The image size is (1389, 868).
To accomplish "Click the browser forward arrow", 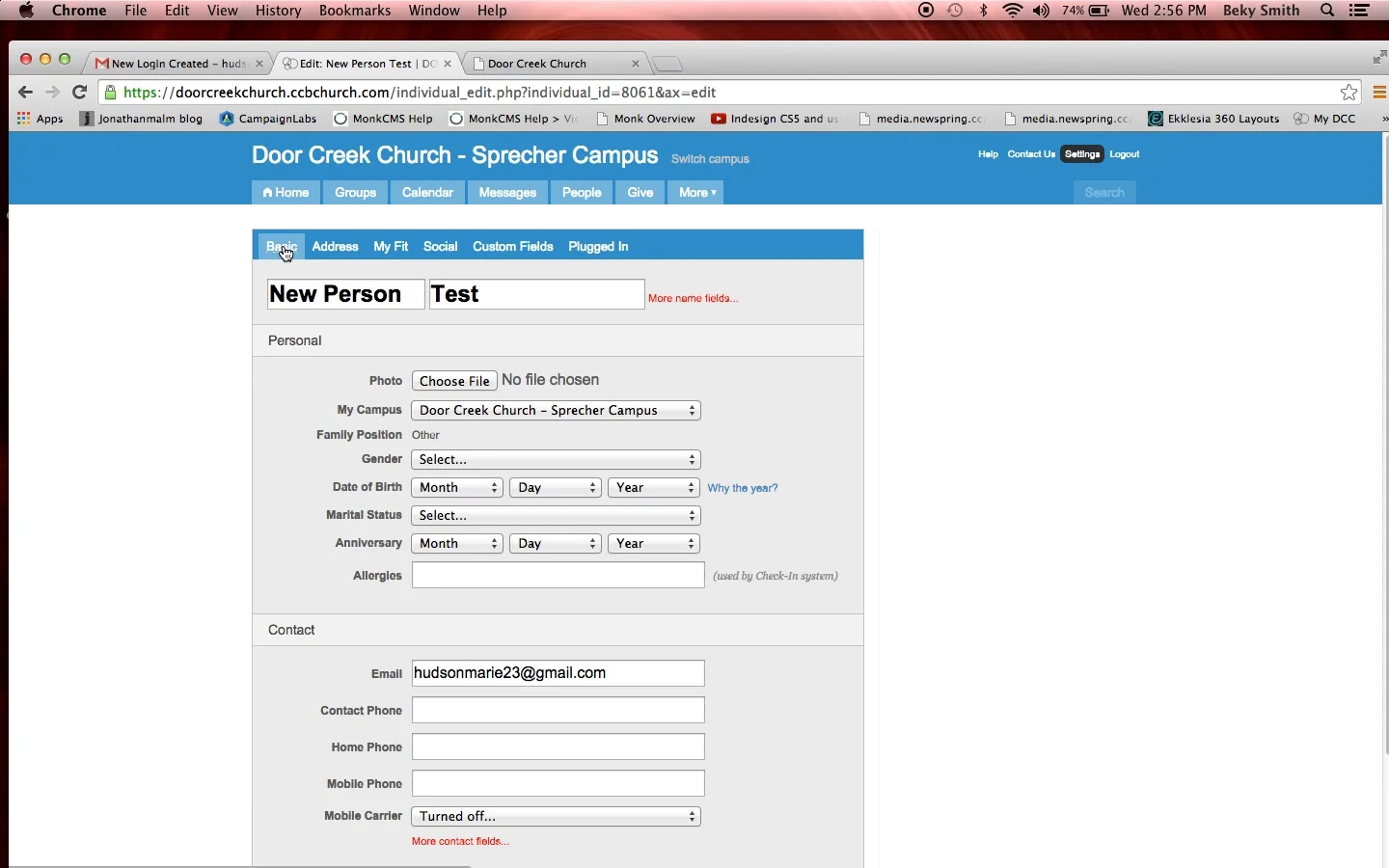I will click(x=53, y=93).
